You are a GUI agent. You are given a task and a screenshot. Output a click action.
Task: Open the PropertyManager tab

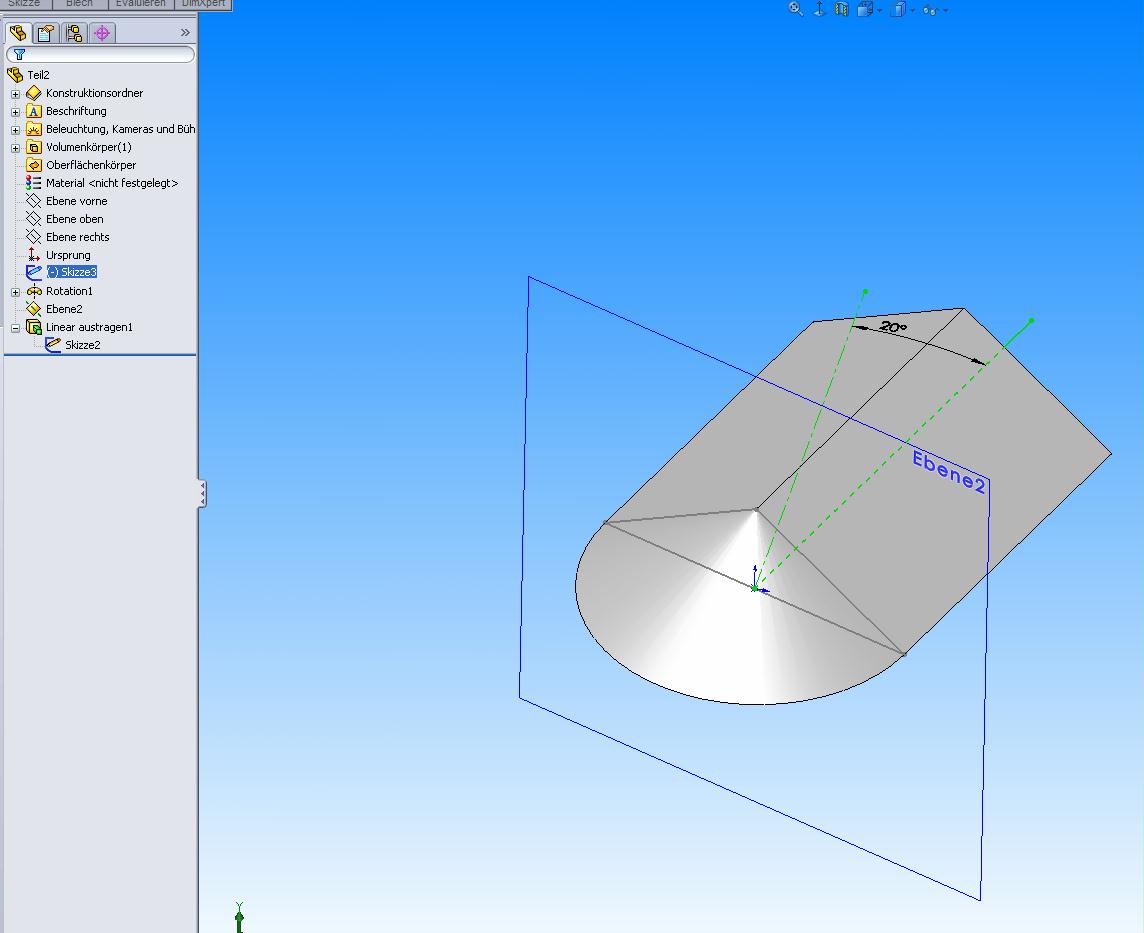click(46, 33)
